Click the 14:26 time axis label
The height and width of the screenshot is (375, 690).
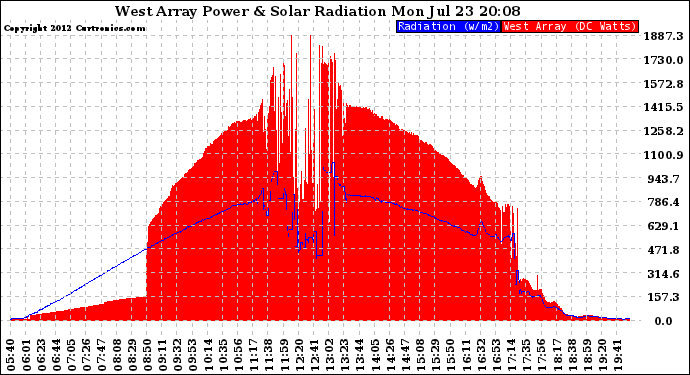[390, 354]
